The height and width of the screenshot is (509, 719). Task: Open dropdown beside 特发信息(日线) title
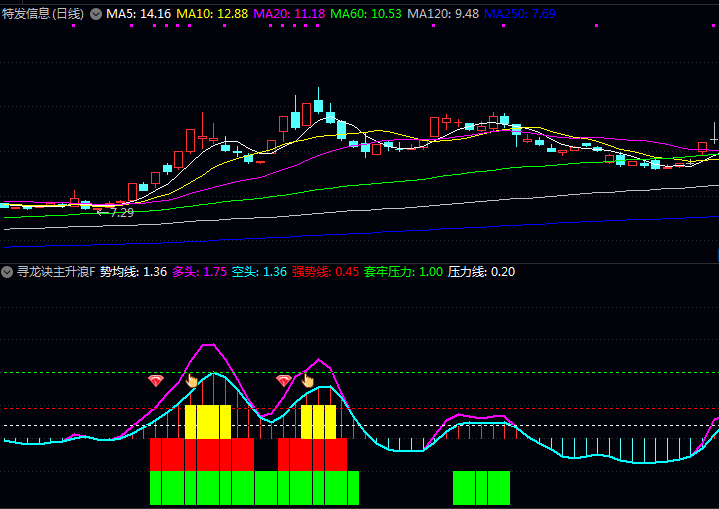[x=96, y=14]
